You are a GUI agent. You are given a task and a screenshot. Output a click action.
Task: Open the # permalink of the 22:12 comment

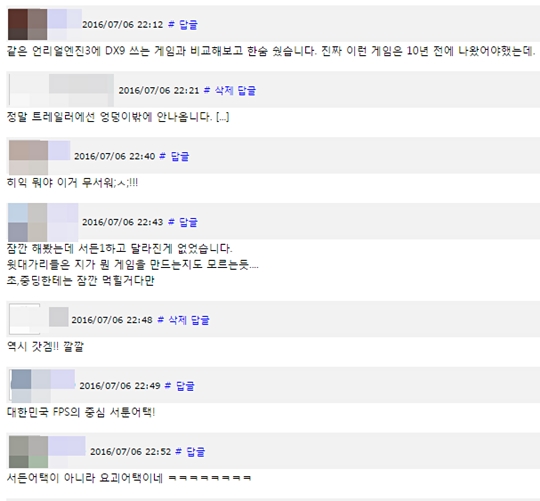[171, 24]
